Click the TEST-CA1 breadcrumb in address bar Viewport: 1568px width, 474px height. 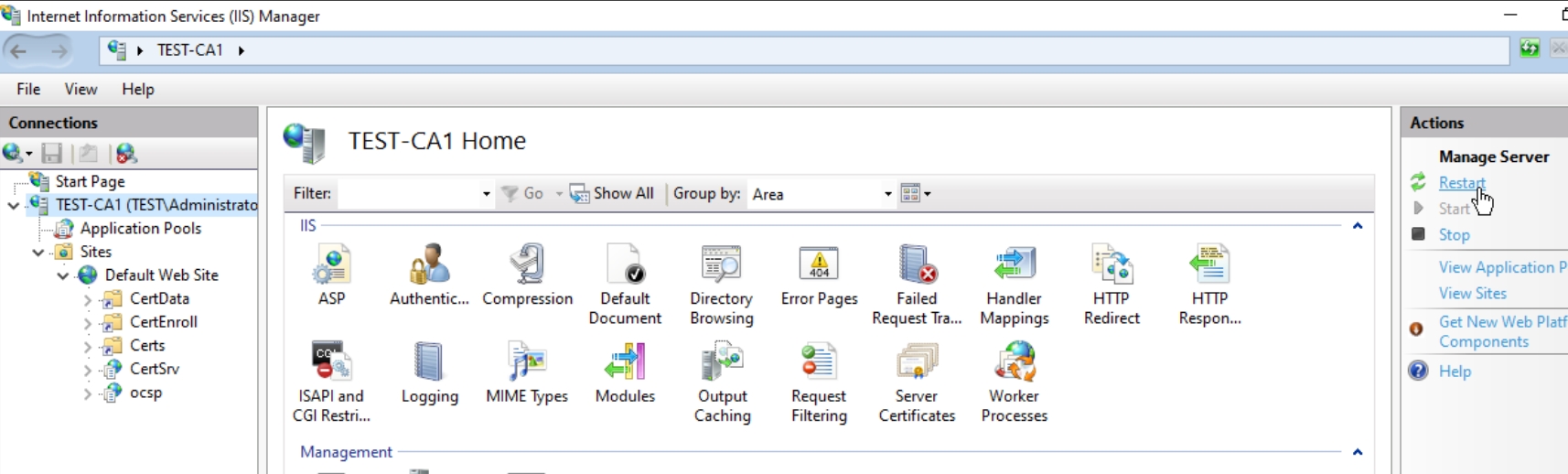[x=189, y=50]
